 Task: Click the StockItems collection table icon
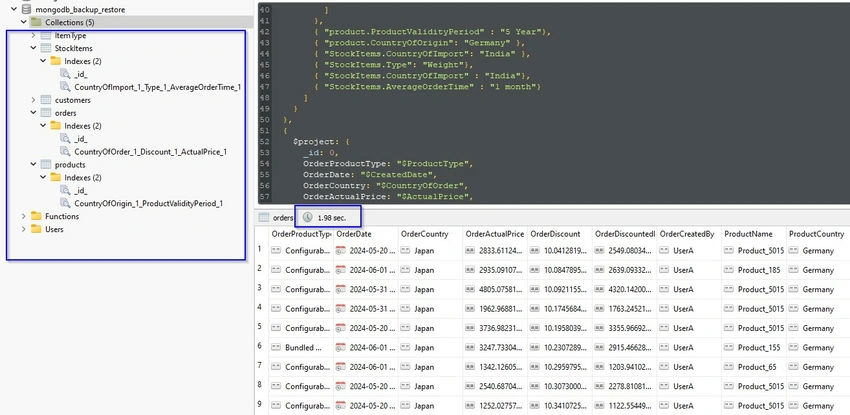[x=46, y=48]
